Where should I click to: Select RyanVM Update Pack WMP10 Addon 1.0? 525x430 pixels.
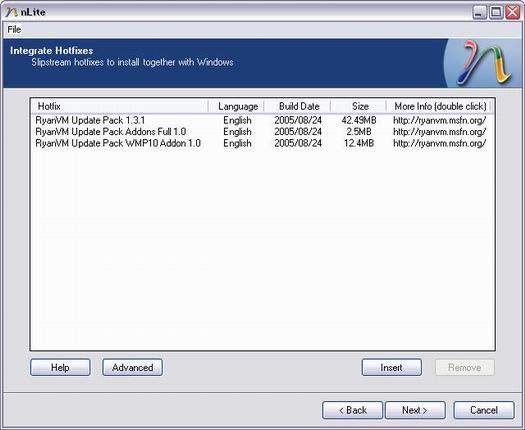(x=118, y=143)
